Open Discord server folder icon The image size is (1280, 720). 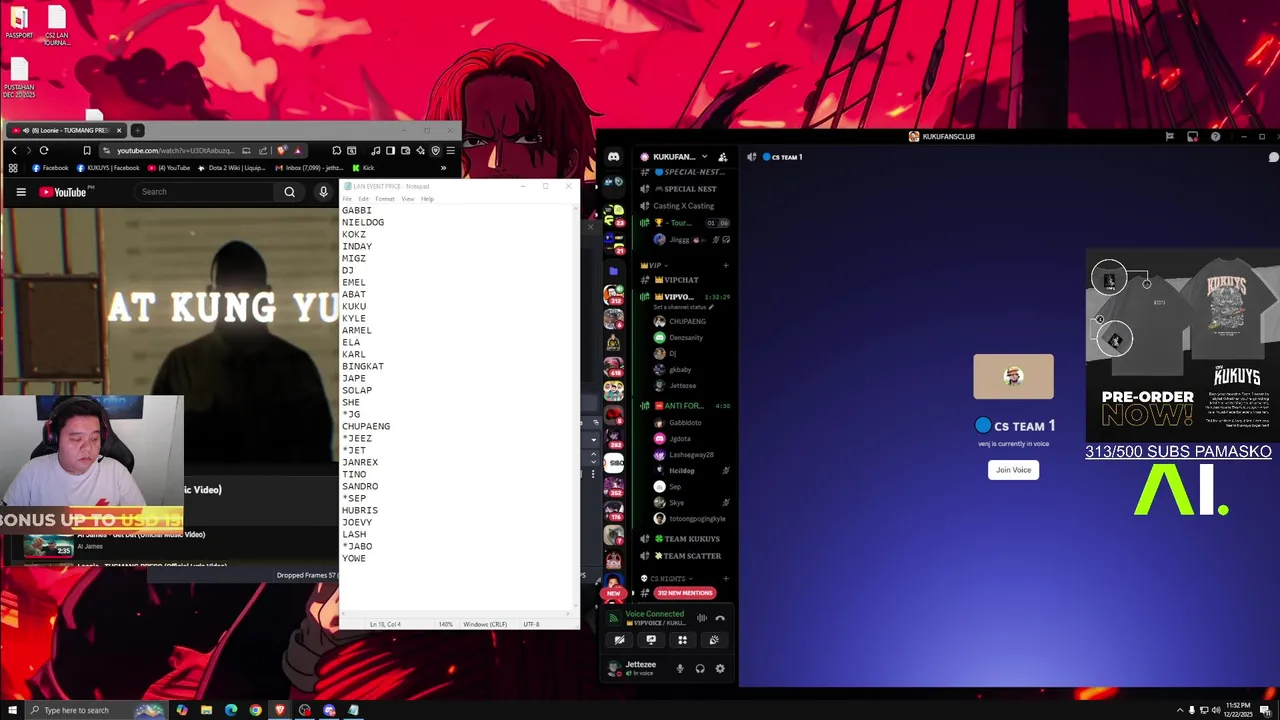coord(613,271)
